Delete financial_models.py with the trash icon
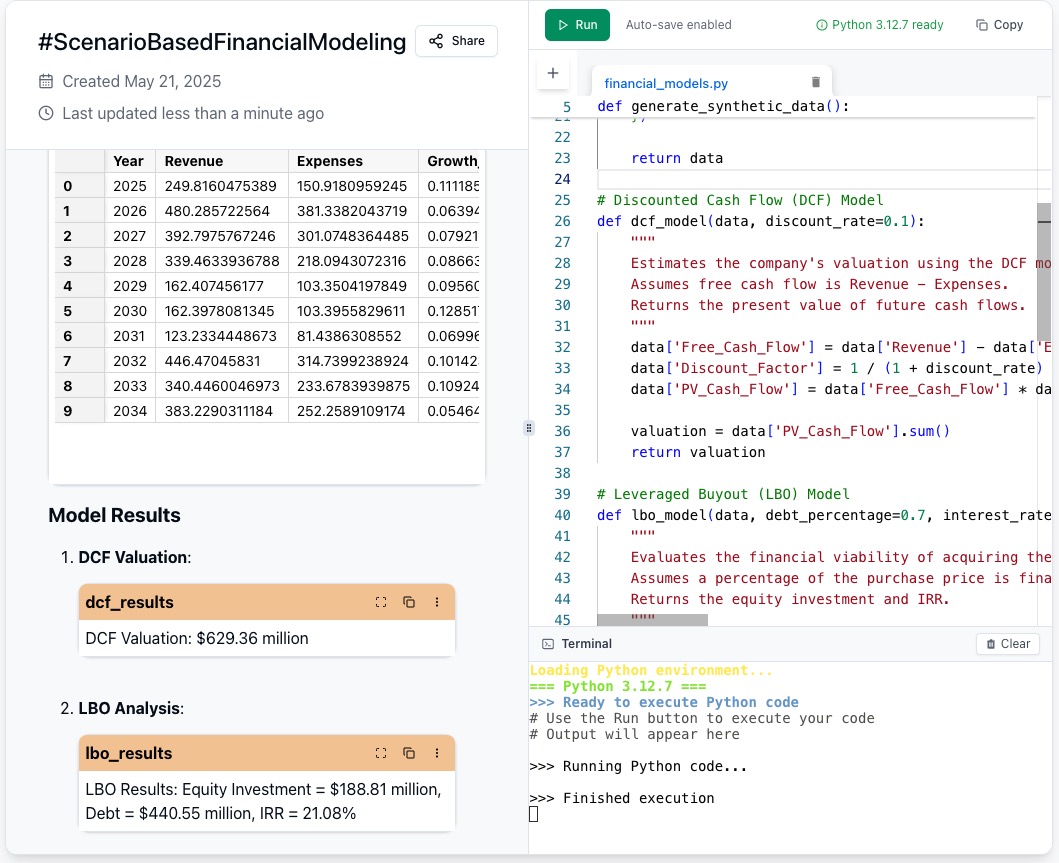 (x=815, y=82)
